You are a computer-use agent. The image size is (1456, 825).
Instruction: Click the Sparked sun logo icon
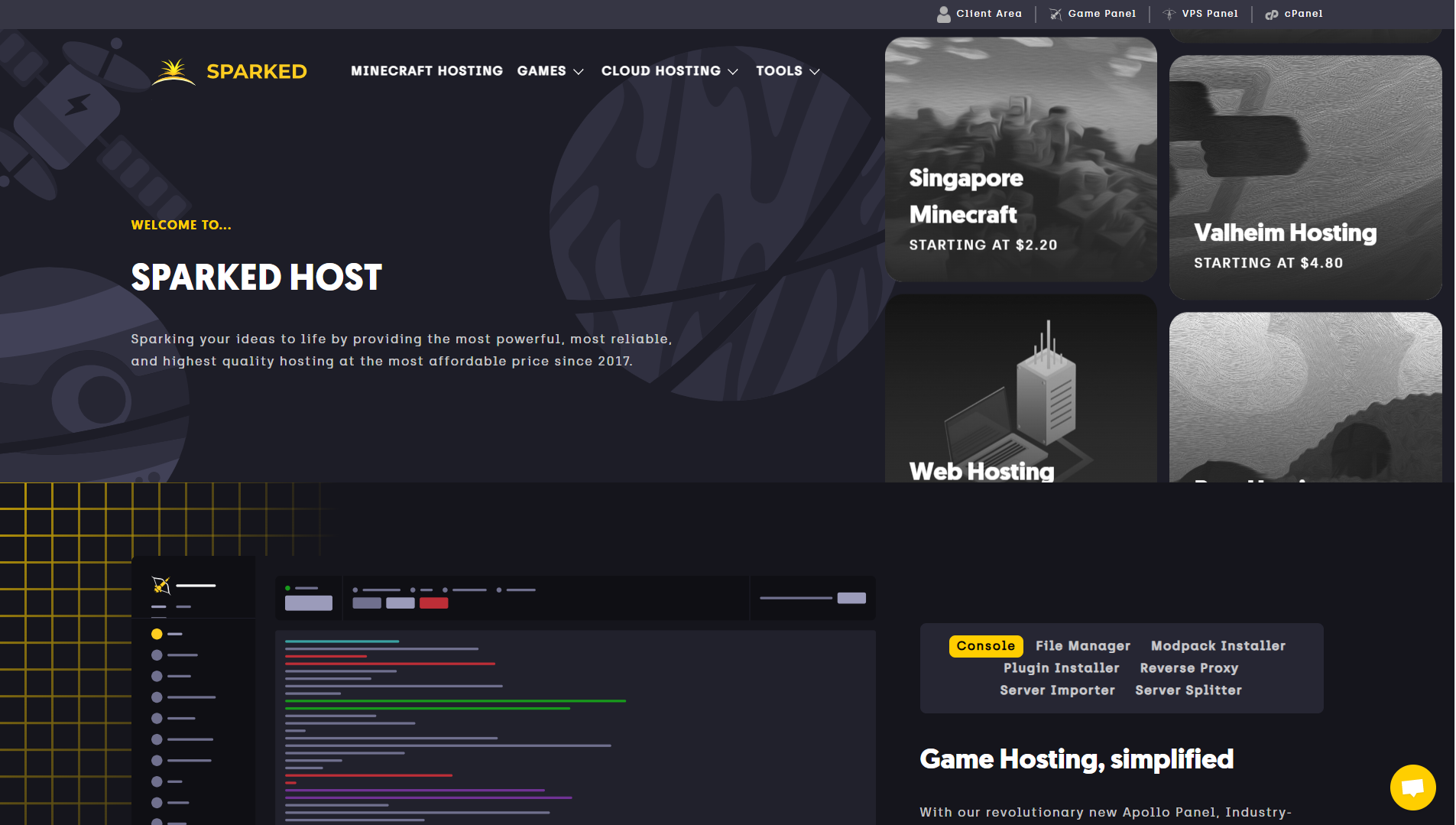coord(173,72)
